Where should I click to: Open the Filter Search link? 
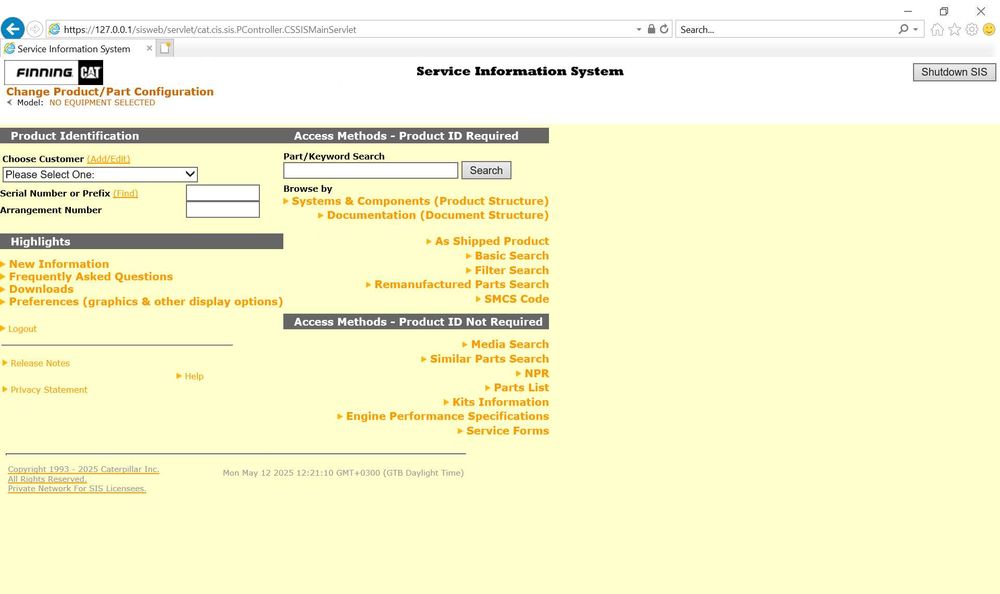(511, 271)
